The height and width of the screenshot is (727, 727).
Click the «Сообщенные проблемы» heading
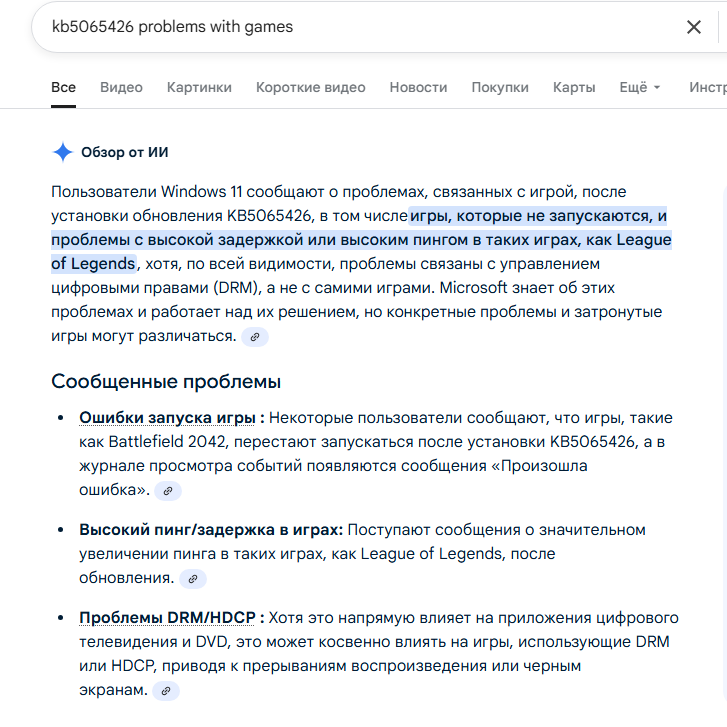166,381
